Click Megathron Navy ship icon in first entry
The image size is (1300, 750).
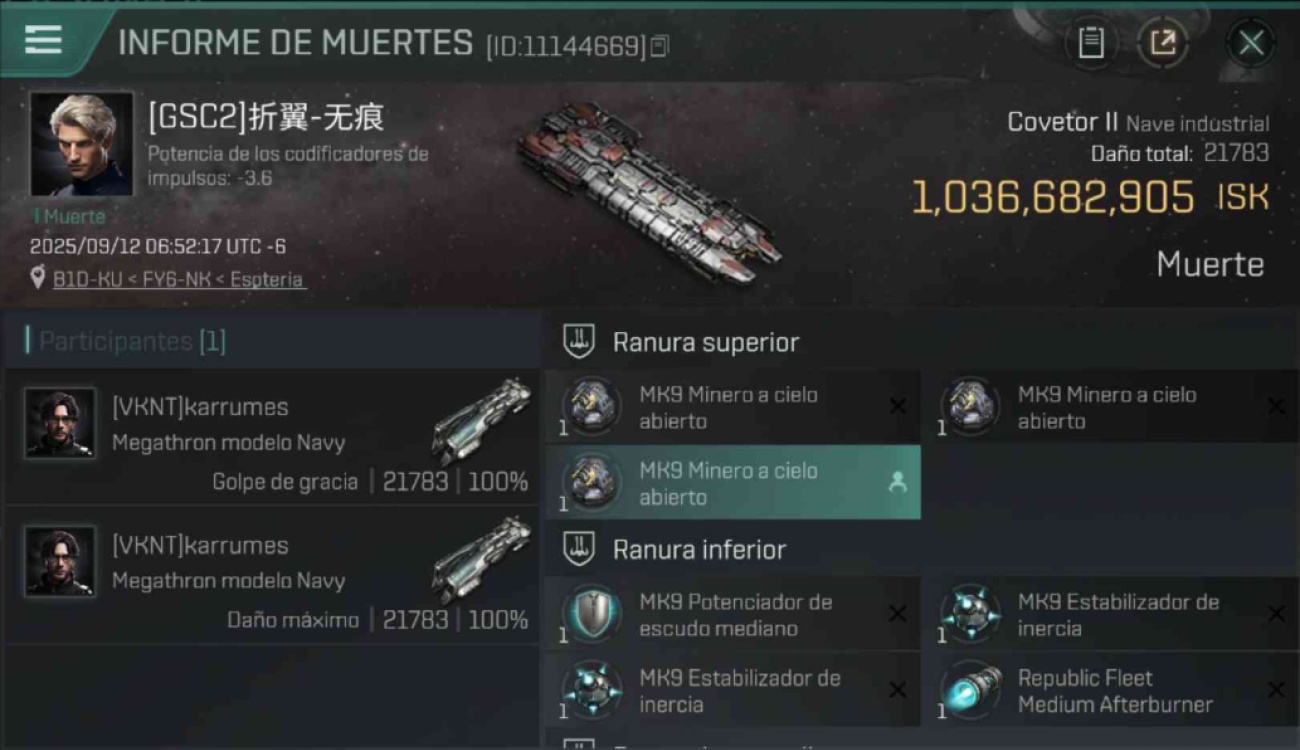coord(482,420)
